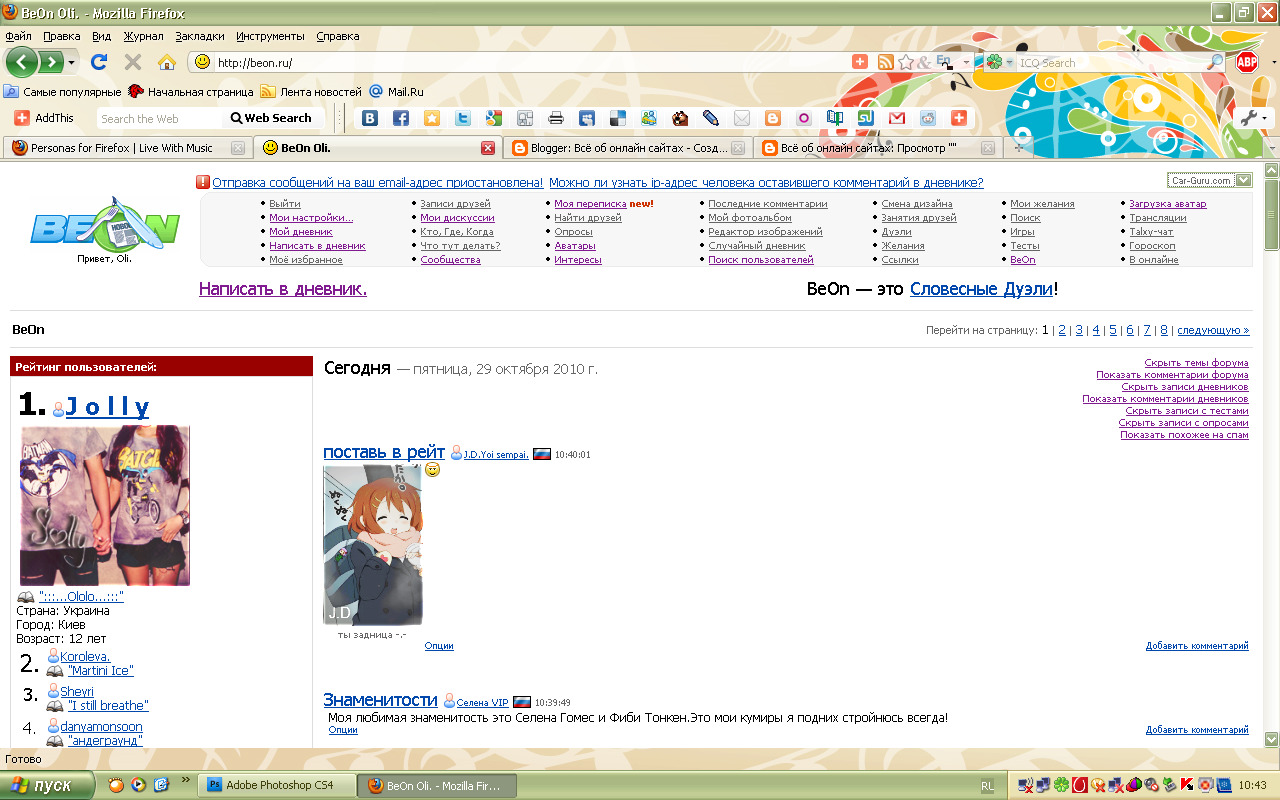Bookmark this page with the star icon
1280x800 pixels.
906,62
